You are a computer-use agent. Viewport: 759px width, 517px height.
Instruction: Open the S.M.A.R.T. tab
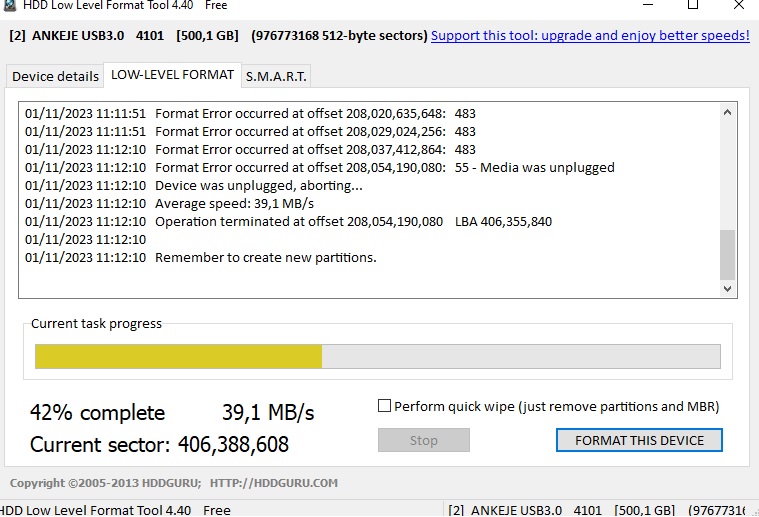click(x=277, y=76)
